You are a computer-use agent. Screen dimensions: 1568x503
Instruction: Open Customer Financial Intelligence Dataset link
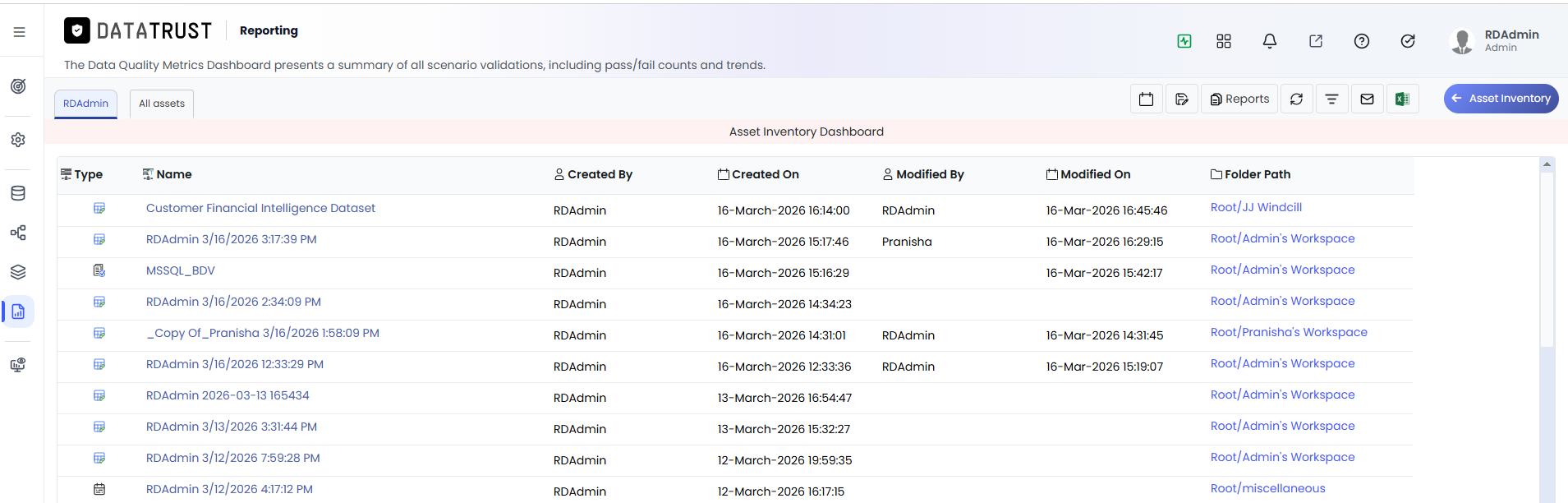tap(260, 208)
